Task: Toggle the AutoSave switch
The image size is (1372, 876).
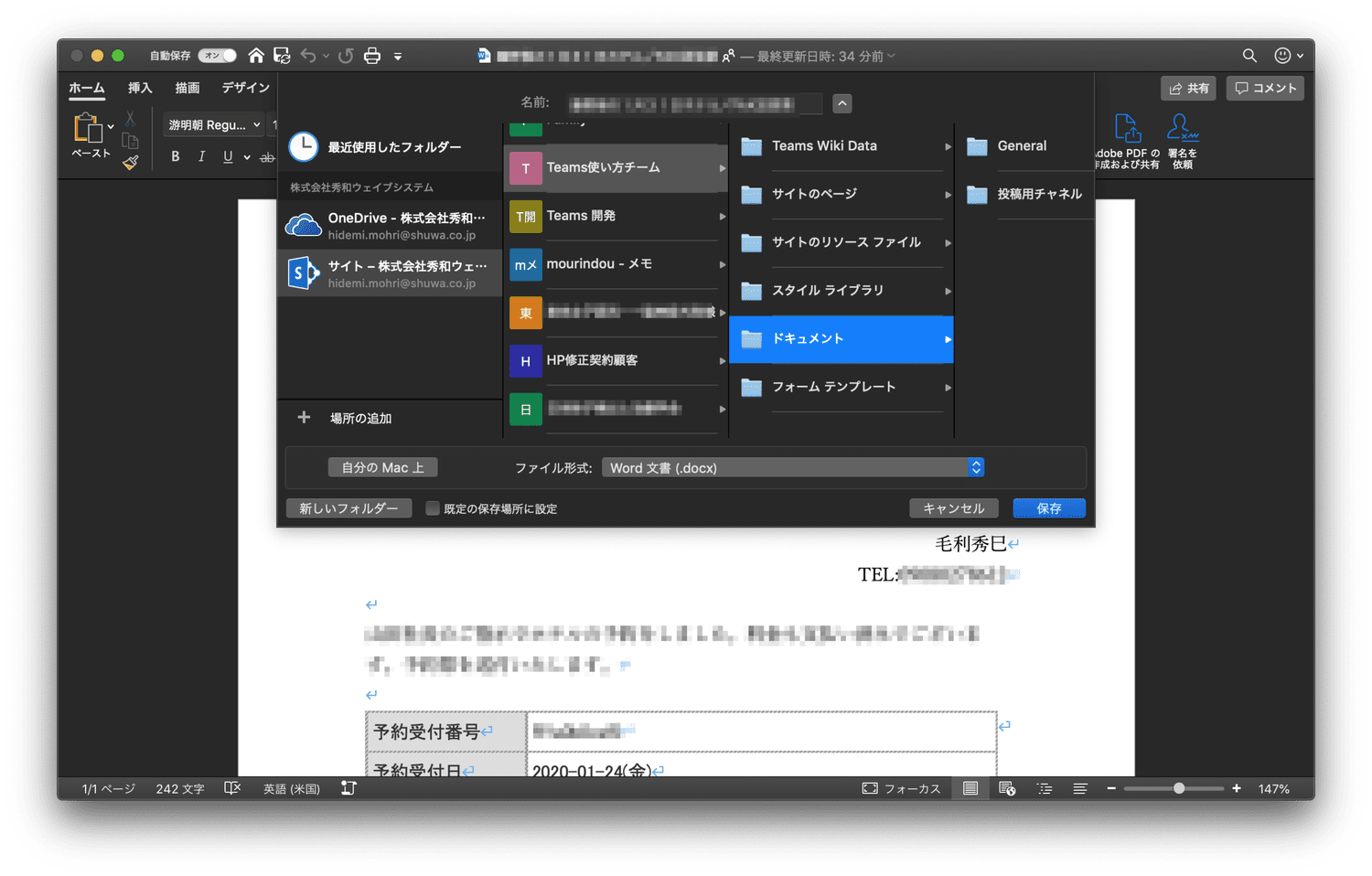Action: coord(218,56)
